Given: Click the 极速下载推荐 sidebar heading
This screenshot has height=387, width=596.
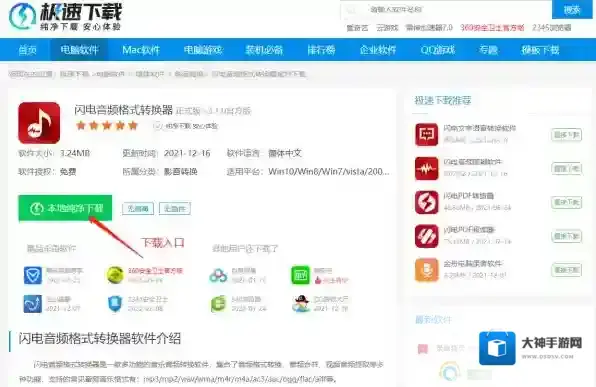Looking at the screenshot, I should coord(443,100).
